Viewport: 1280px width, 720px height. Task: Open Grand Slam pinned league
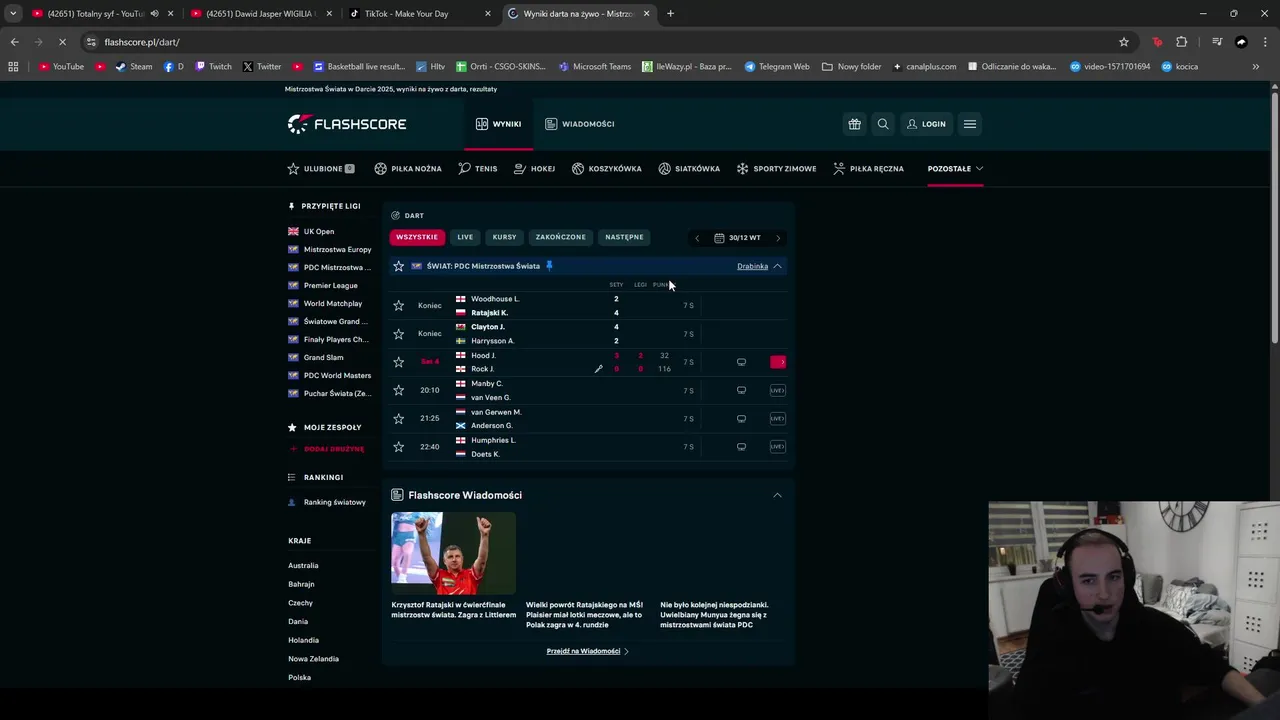(x=323, y=357)
